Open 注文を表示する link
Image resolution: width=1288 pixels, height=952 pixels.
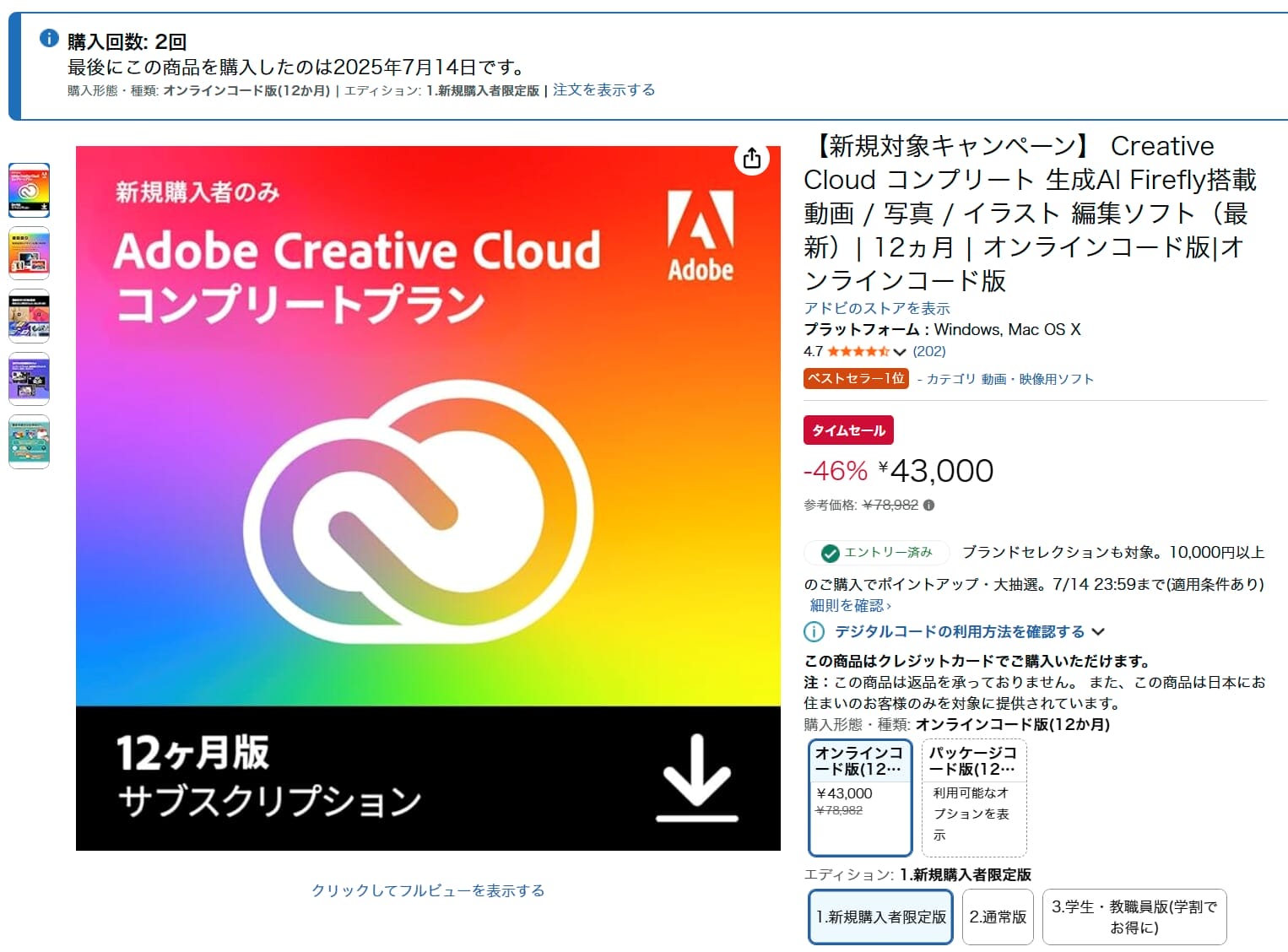pos(603,90)
